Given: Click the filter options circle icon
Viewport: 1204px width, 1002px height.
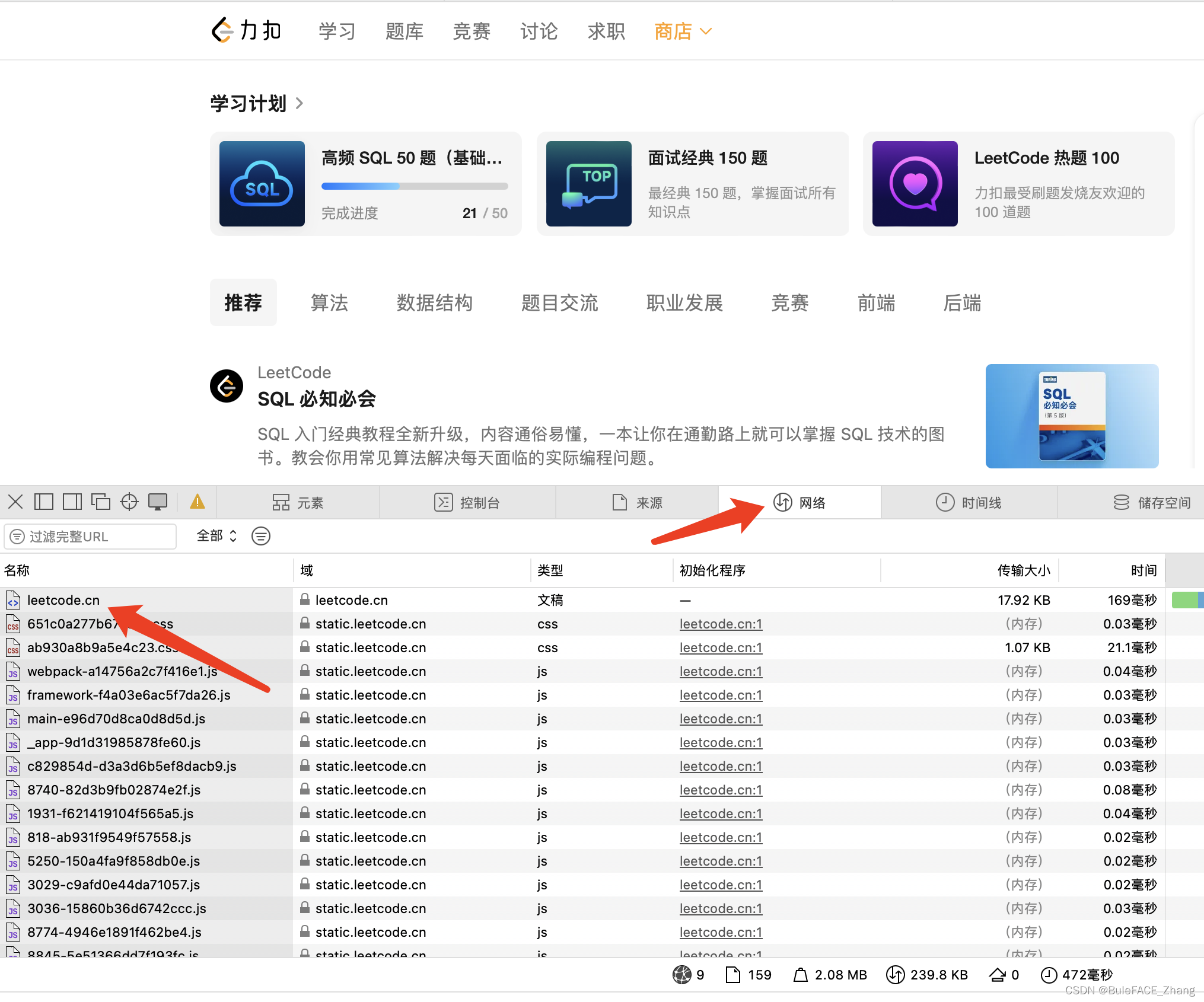Looking at the screenshot, I should click(x=261, y=536).
